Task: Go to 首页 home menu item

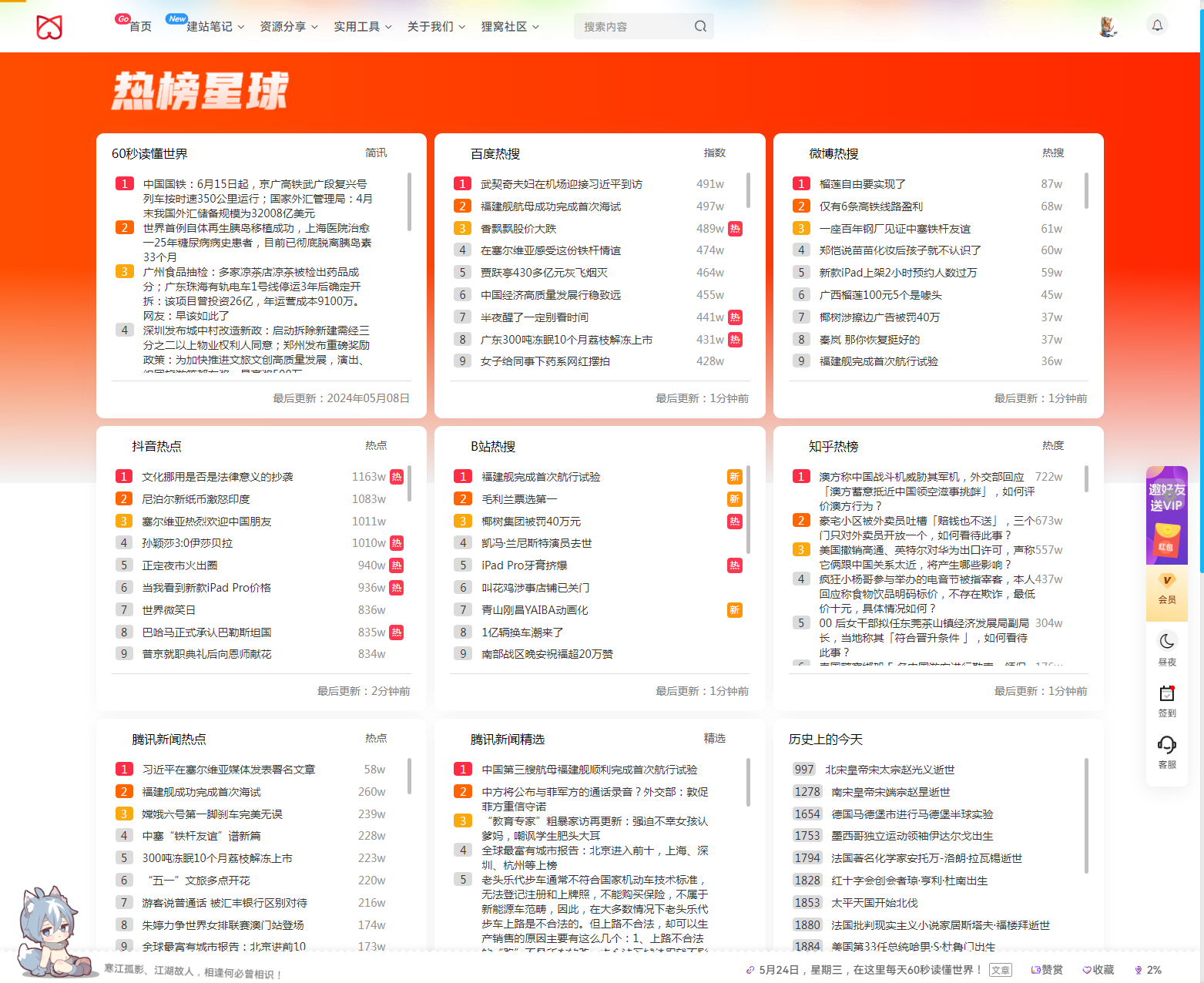Action: pos(140,26)
